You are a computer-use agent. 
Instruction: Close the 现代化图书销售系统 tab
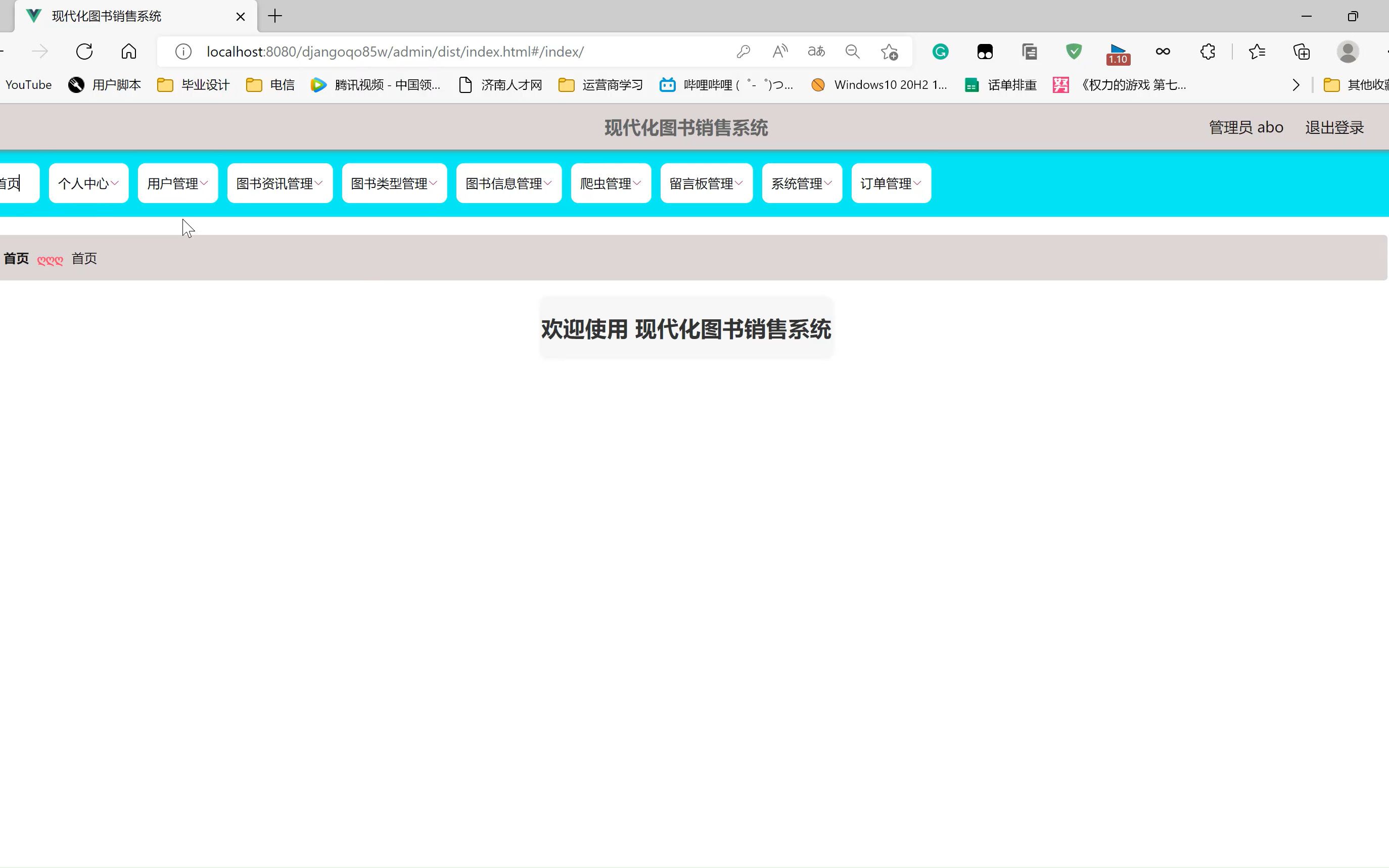[241, 17]
